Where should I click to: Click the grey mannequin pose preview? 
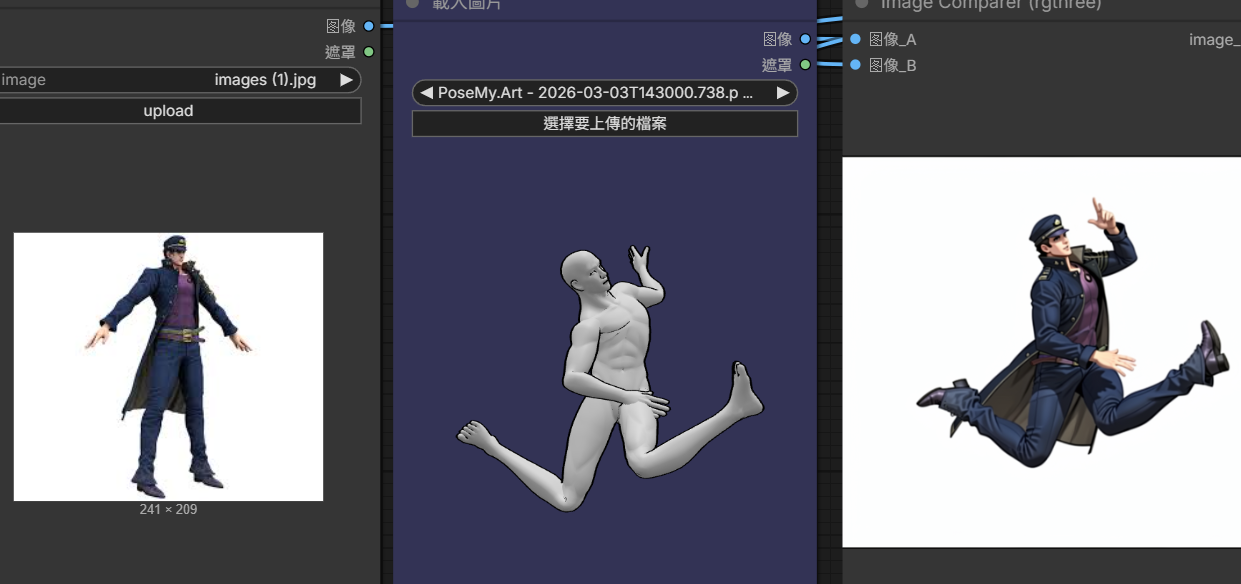[x=610, y=378]
